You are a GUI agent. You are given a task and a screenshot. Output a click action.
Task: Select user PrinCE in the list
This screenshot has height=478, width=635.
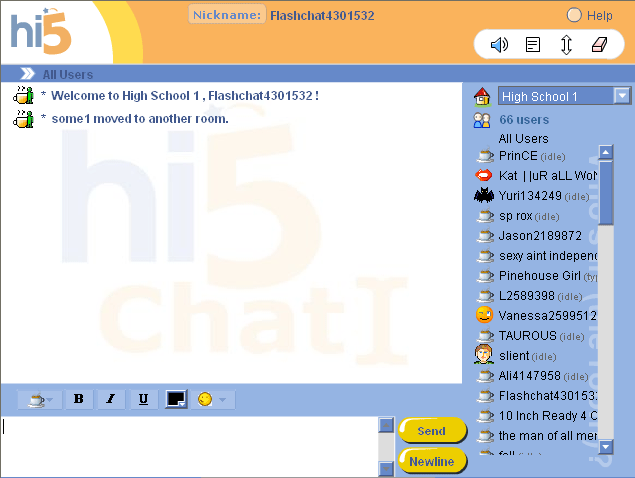click(532, 156)
